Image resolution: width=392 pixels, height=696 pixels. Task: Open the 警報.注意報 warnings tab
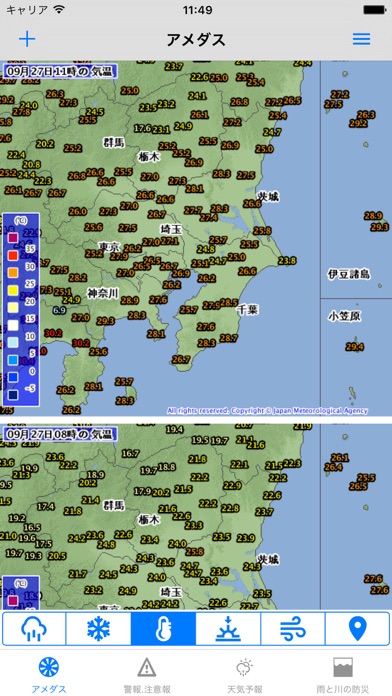tap(147, 675)
